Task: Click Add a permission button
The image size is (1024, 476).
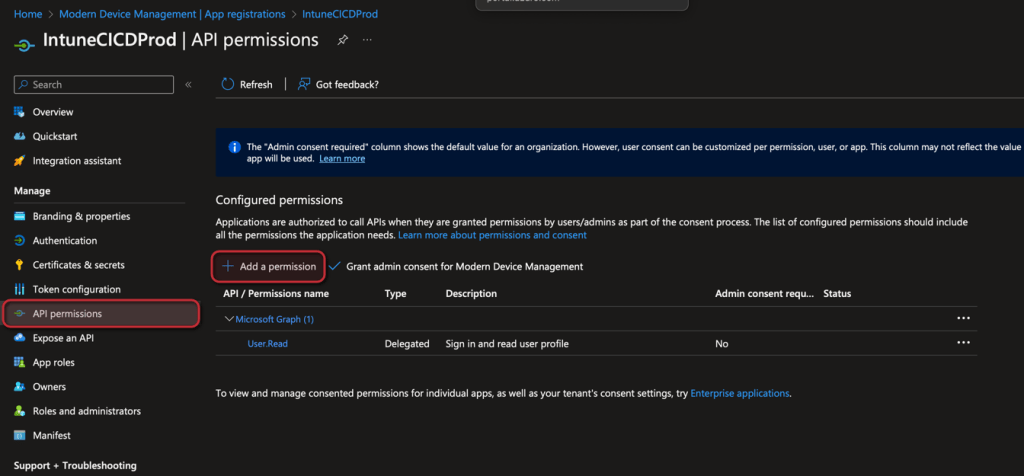Action: pos(269,267)
